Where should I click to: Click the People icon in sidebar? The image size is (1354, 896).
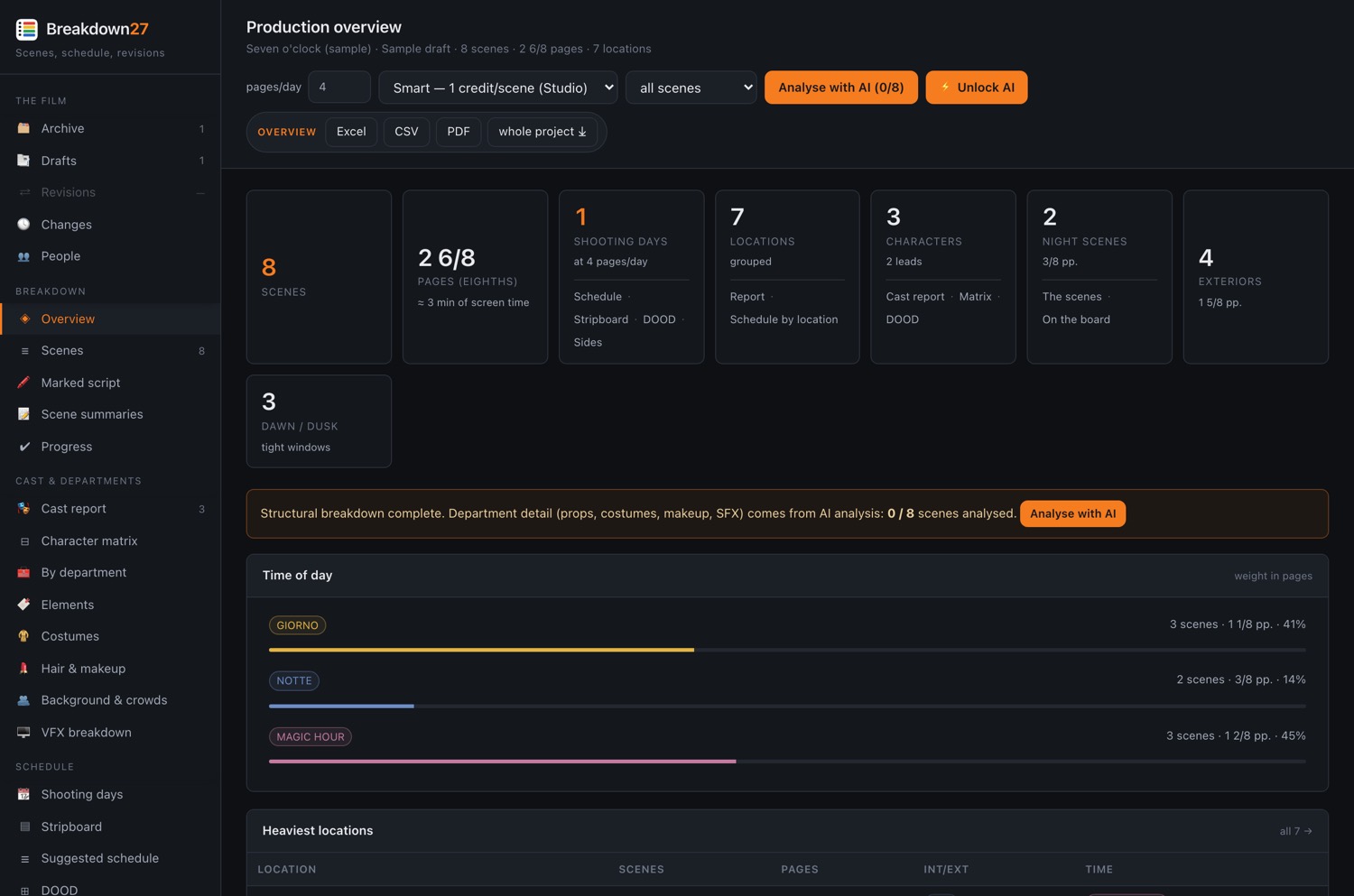coord(23,256)
